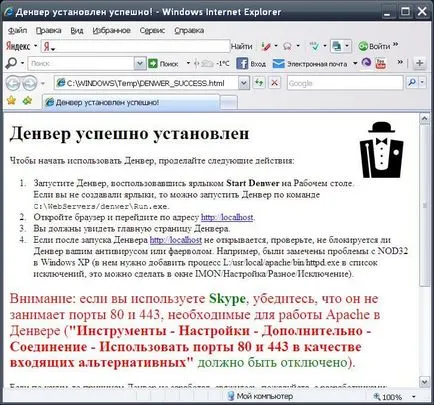Open the Поиск field dropdown list
Screen dimensions: 434x405
[140, 63]
